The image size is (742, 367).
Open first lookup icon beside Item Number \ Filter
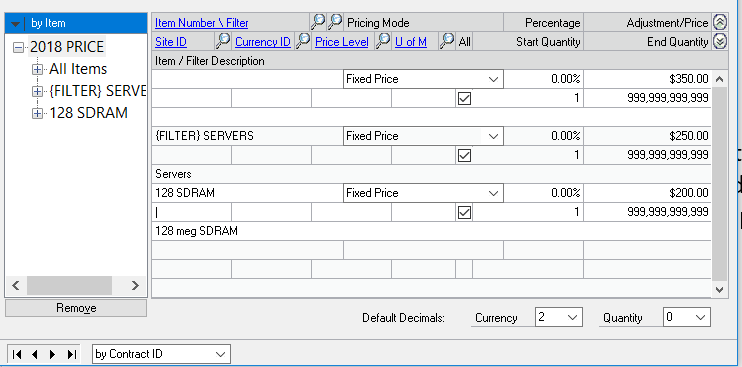coord(318,22)
